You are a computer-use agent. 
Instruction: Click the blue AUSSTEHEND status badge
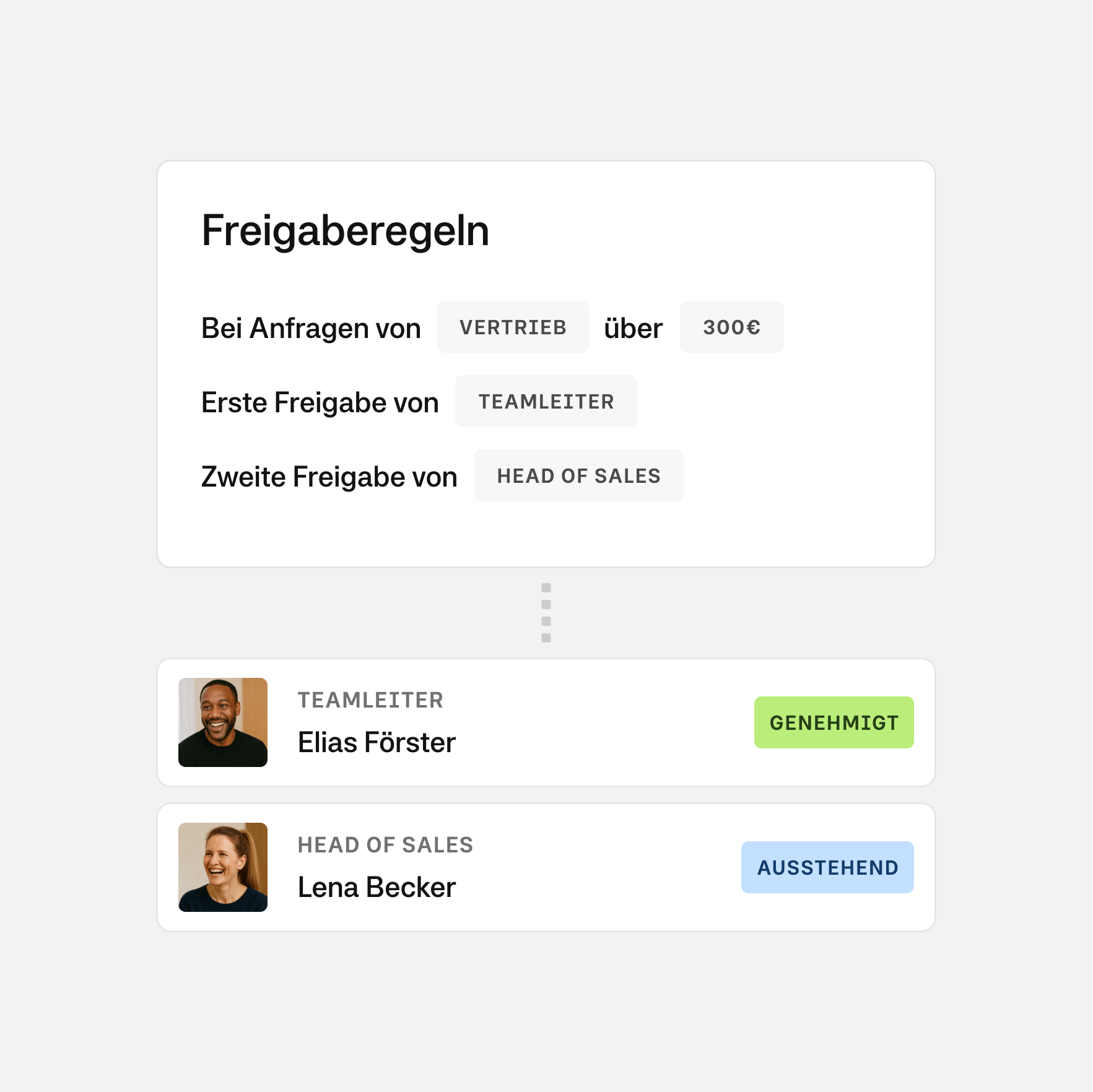pos(827,867)
